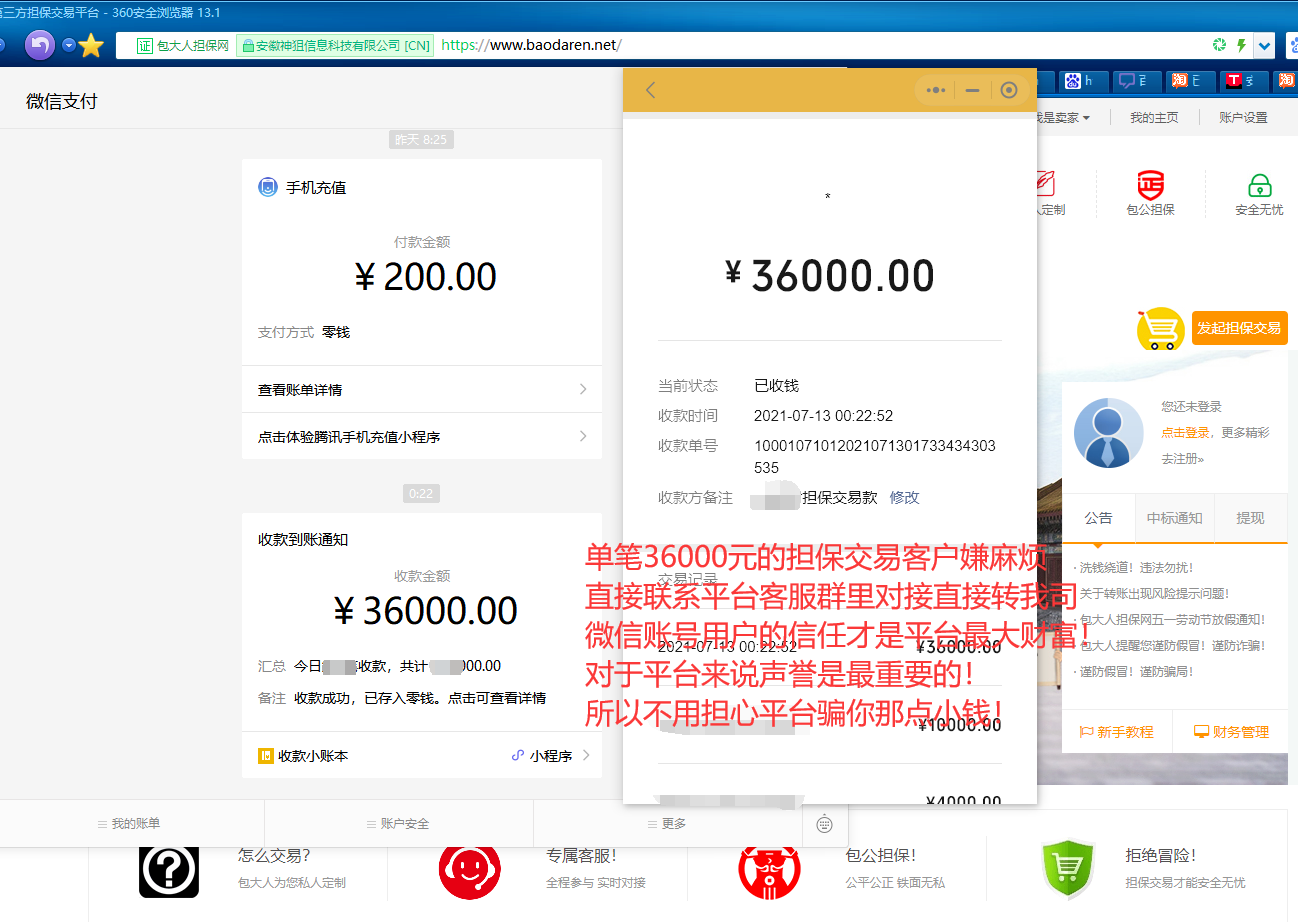Click the purple browser back/undo button

[x=40, y=45]
